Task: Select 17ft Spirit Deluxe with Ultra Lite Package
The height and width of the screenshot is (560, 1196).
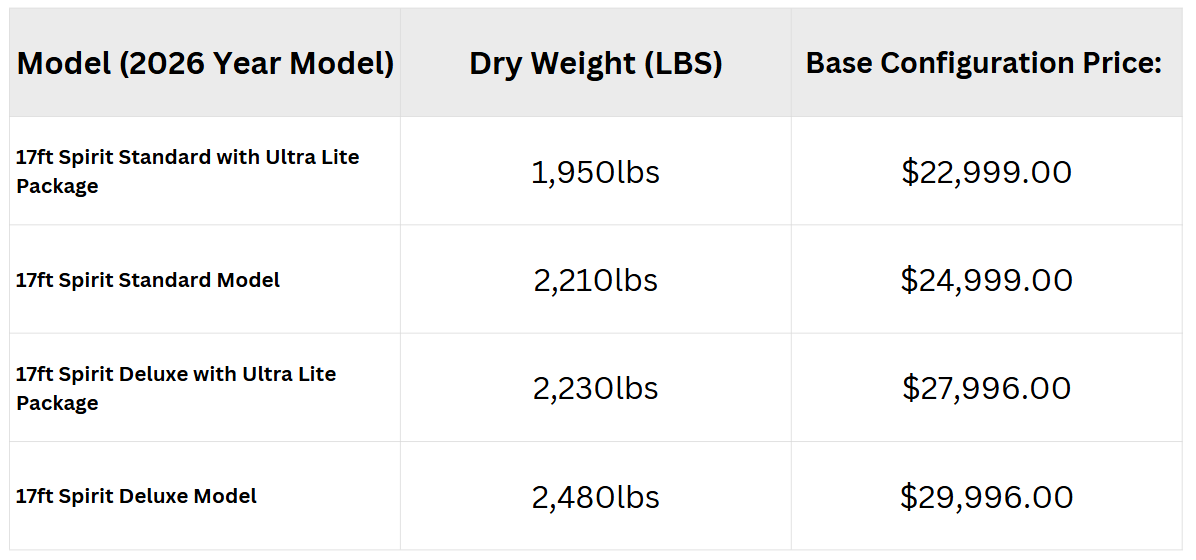Action: [176, 388]
